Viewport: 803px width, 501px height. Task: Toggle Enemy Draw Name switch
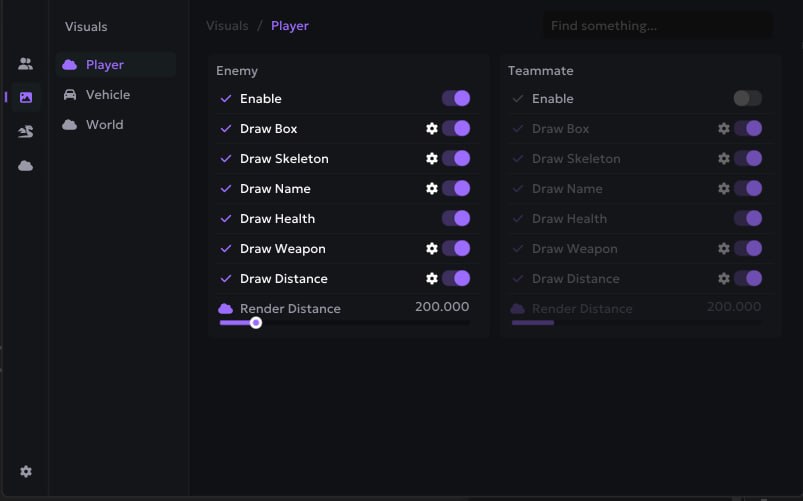(x=456, y=189)
